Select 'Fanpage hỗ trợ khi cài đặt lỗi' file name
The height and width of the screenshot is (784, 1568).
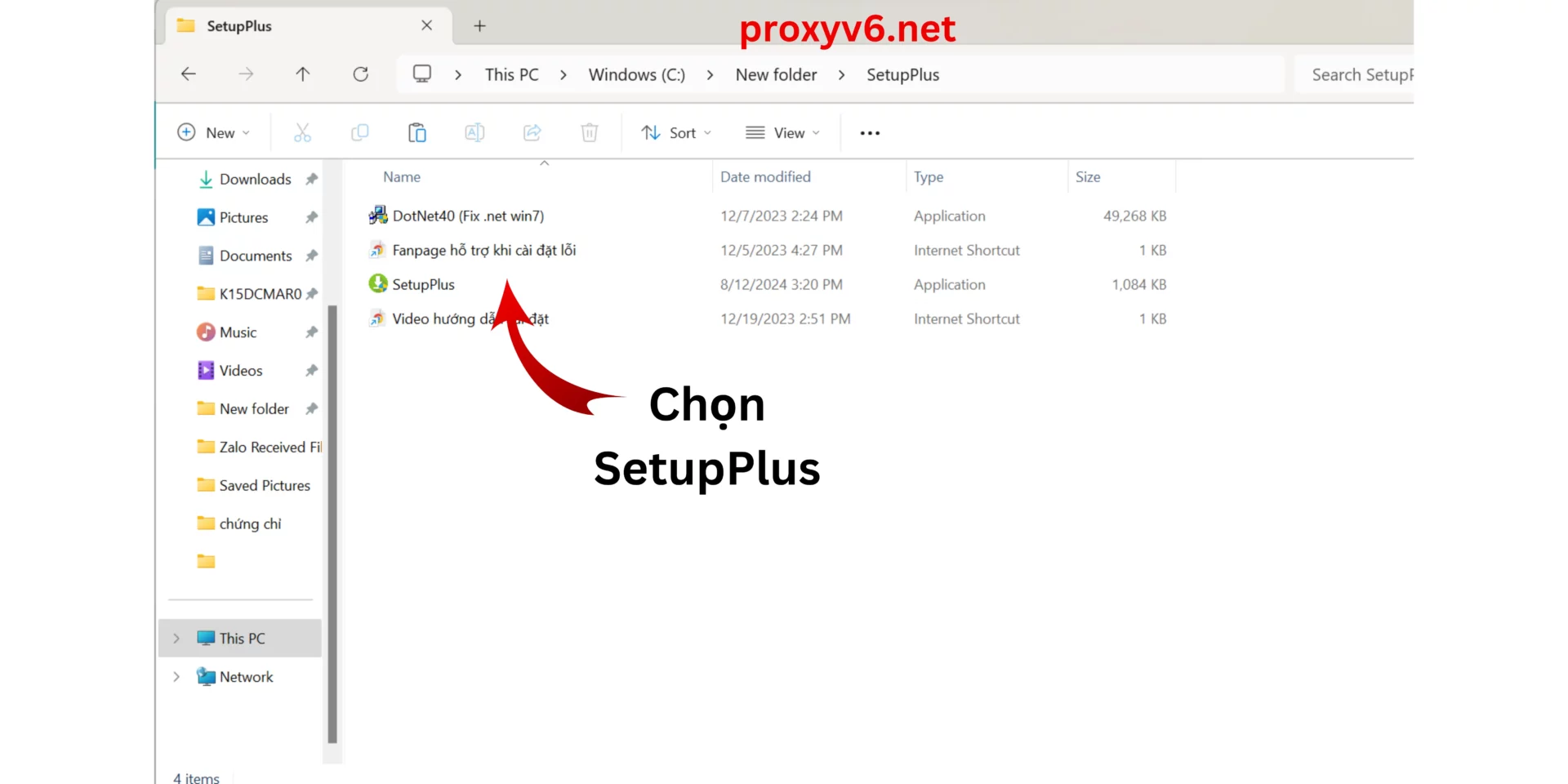pos(483,250)
